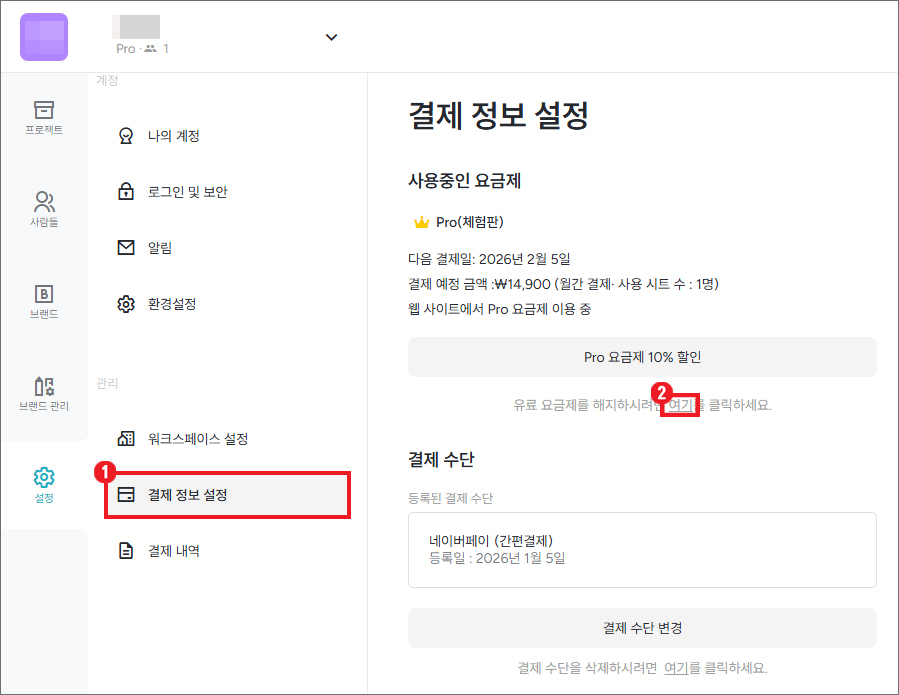The height and width of the screenshot is (695, 899).
Task: Select the 설정 gear icon in sidebar
Action: (44, 477)
